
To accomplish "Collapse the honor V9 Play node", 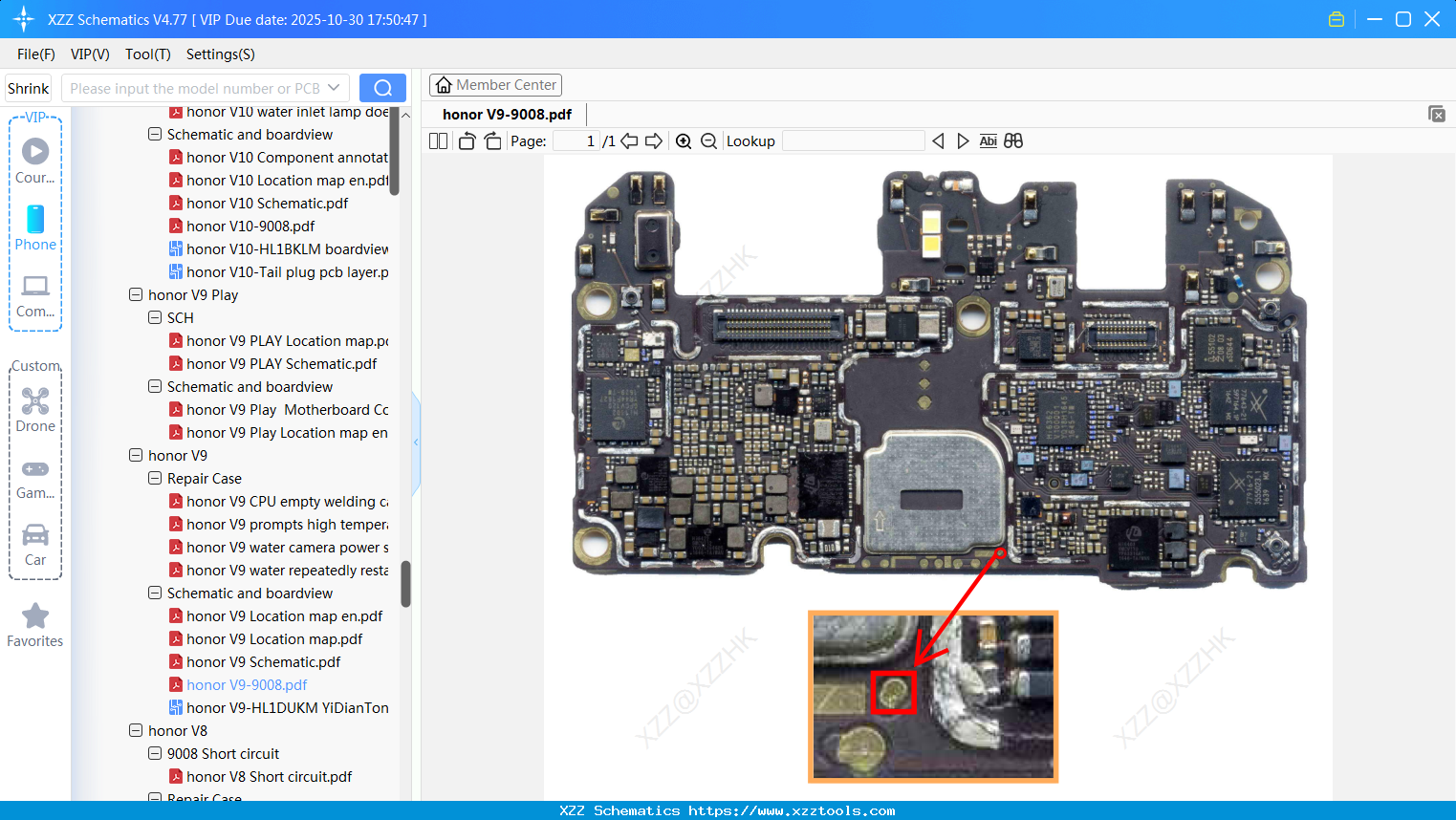I will click(x=136, y=295).
